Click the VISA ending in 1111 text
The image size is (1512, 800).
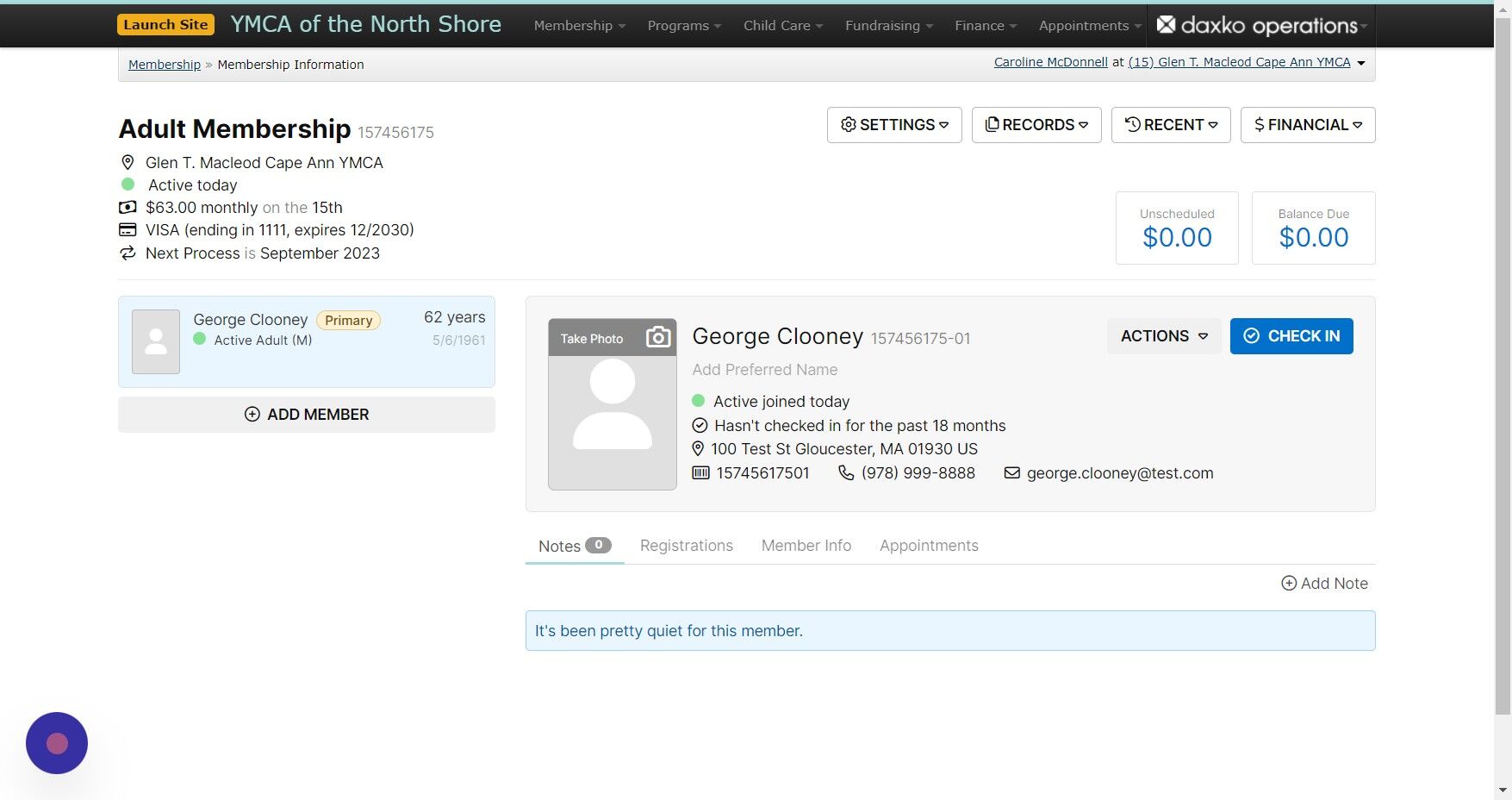280,230
